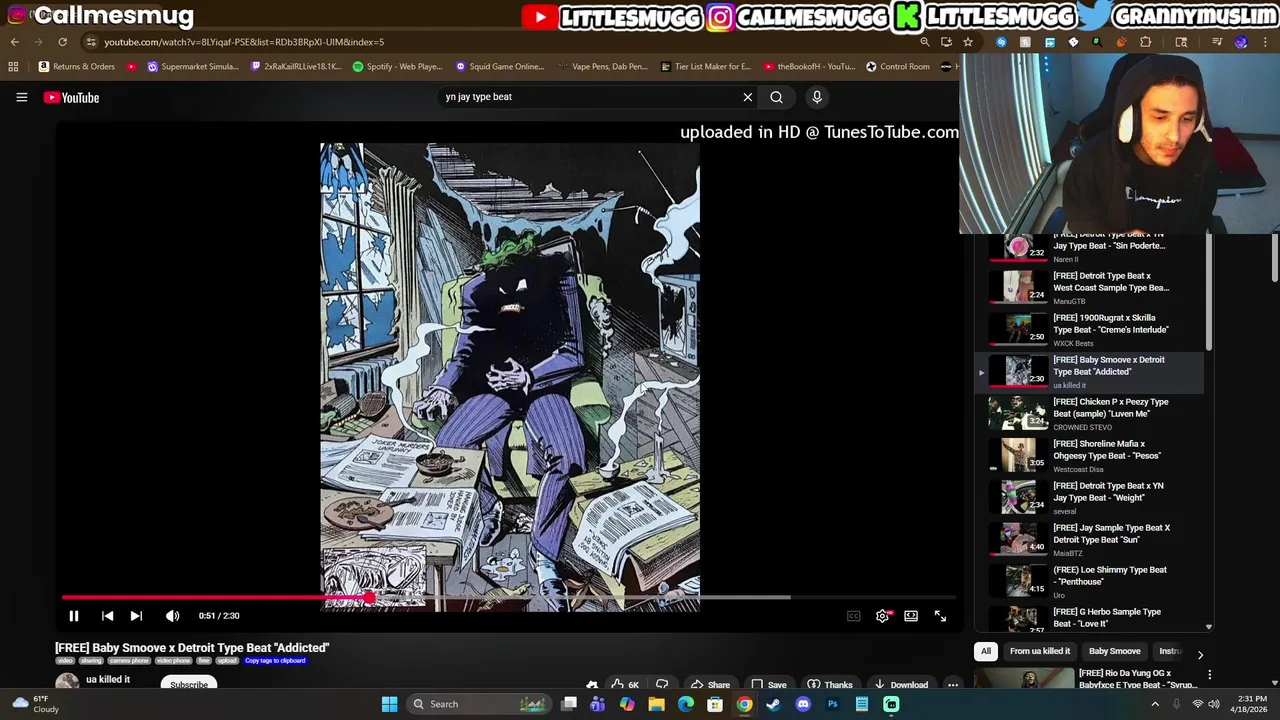Image resolution: width=1280 pixels, height=720 pixels.
Task: Open the 'Returns & Orders' bookmark
Action: pyautogui.click(x=77, y=67)
